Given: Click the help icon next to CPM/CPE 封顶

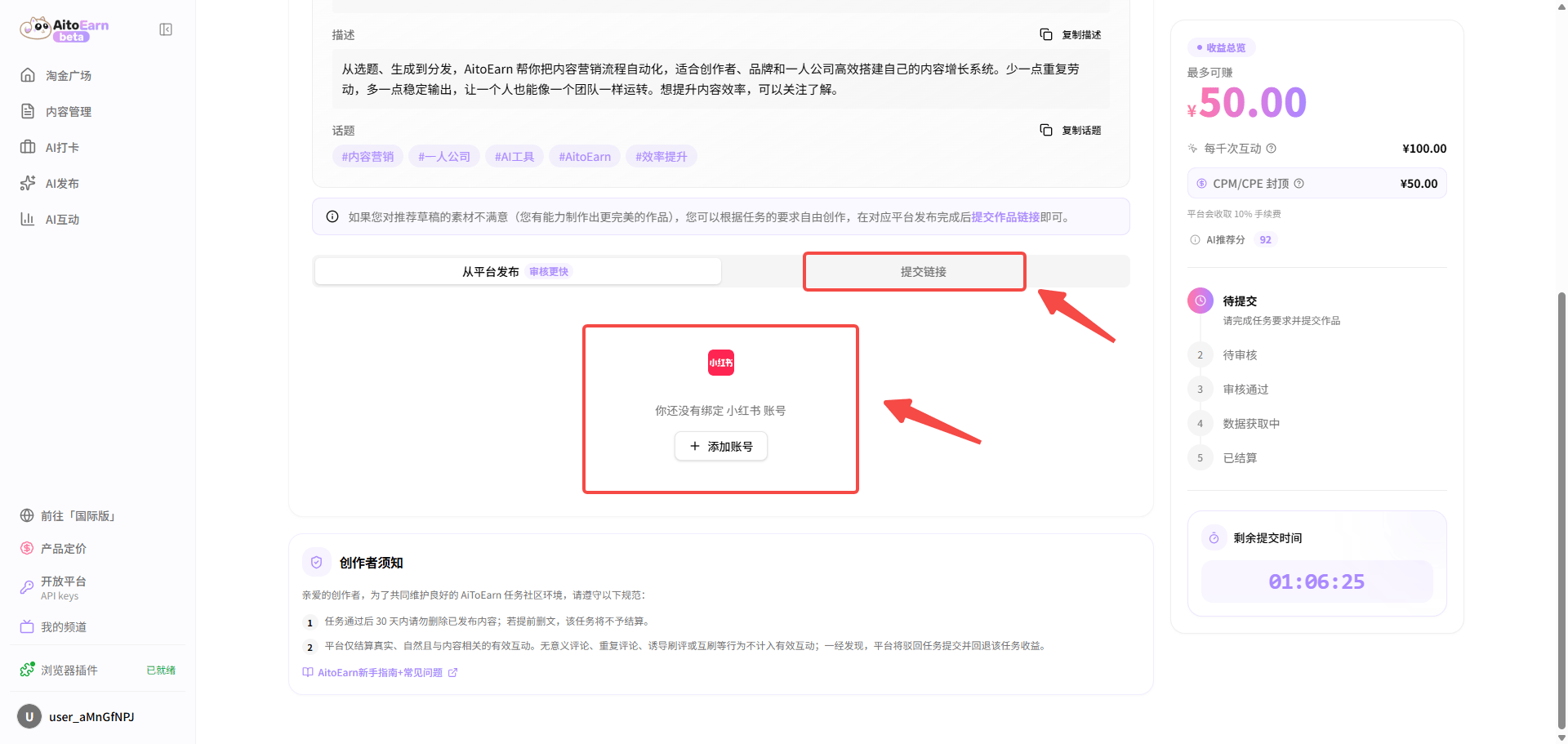Looking at the screenshot, I should point(1298,183).
